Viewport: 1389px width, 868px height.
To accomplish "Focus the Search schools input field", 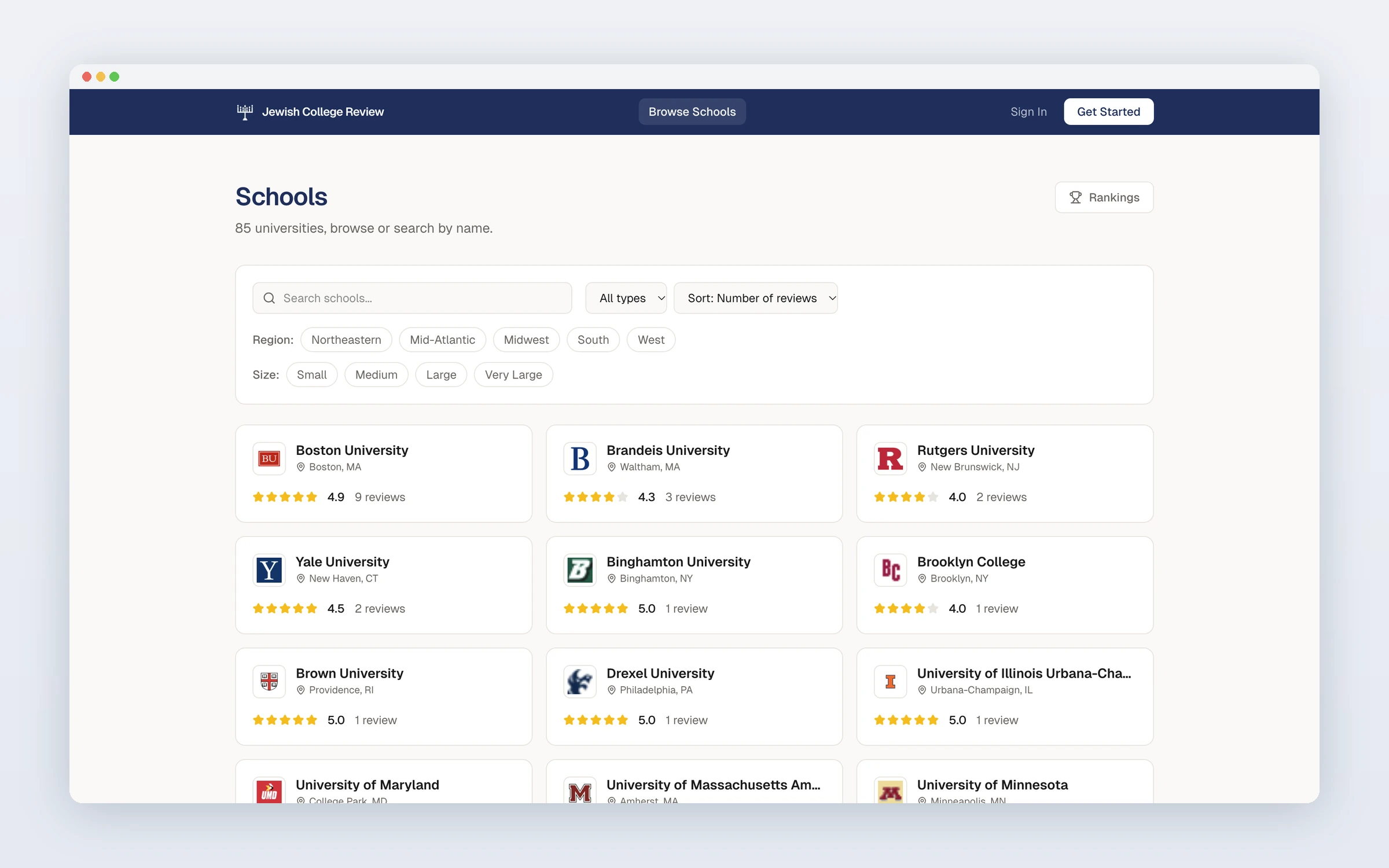I will [412, 298].
